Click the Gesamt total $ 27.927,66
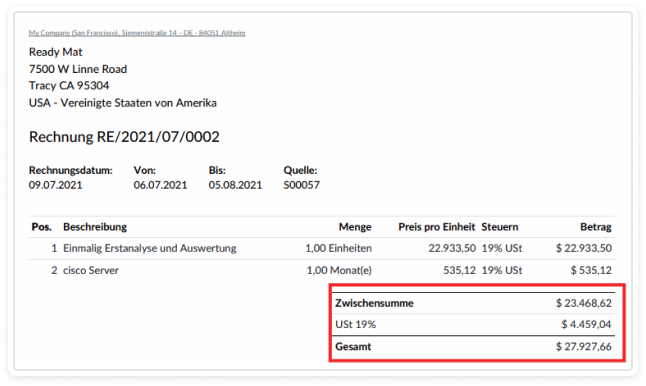The height and width of the screenshot is (386, 646). (x=584, y=347)
